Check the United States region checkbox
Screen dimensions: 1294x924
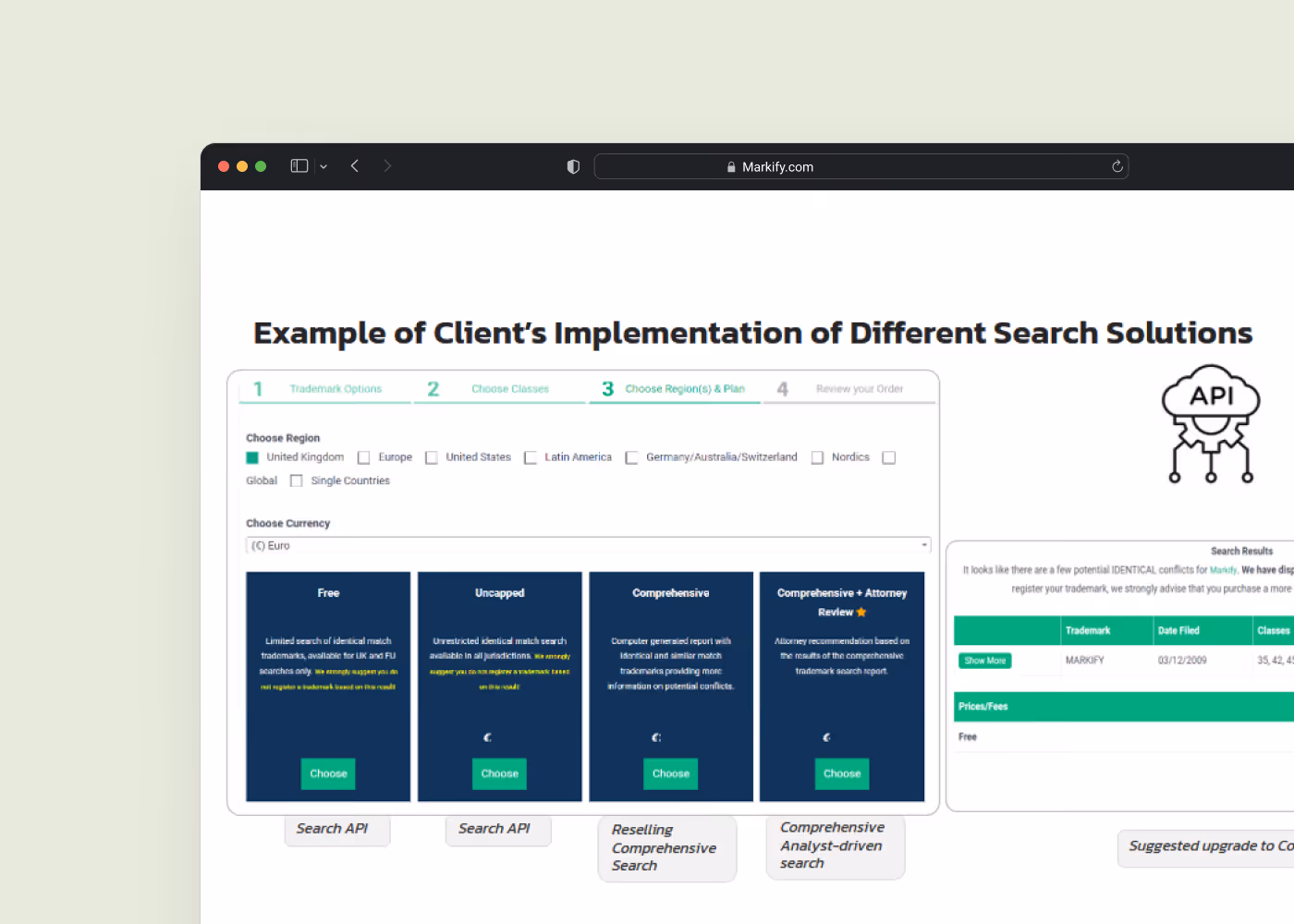tap(432, 457)
